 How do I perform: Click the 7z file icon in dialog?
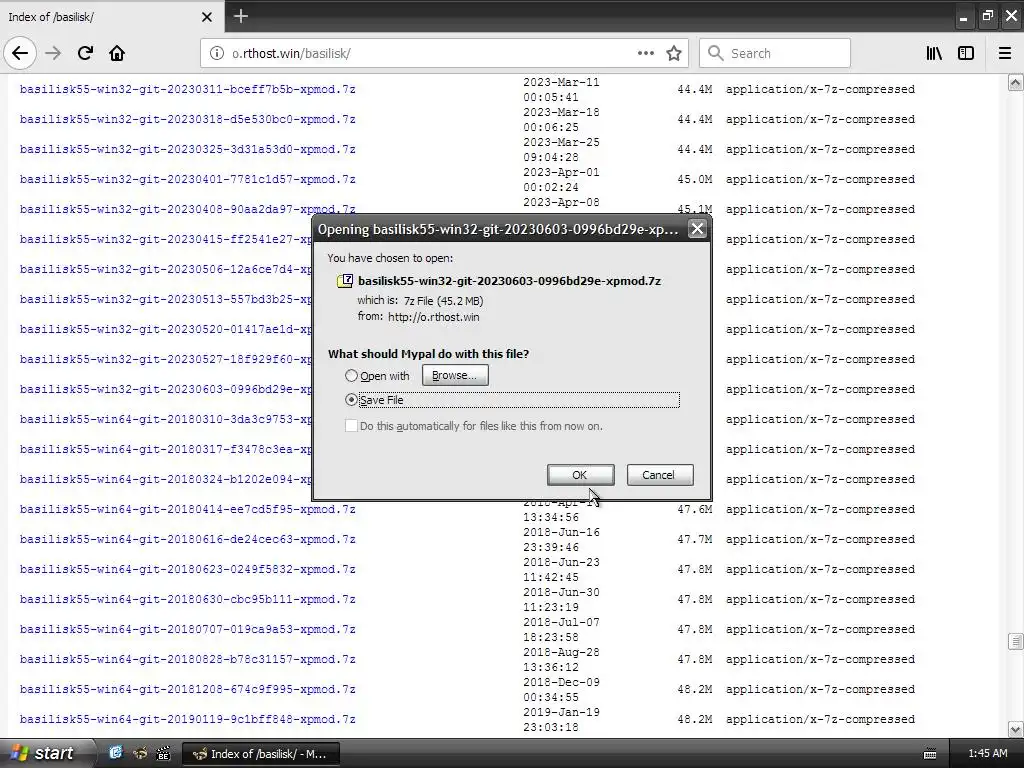(345, 281)
